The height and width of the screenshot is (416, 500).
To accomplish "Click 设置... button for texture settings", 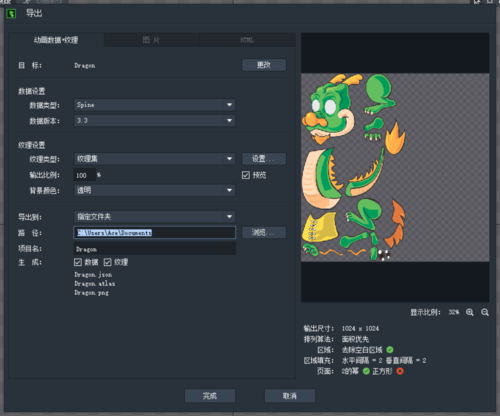I will click(264, 159).
